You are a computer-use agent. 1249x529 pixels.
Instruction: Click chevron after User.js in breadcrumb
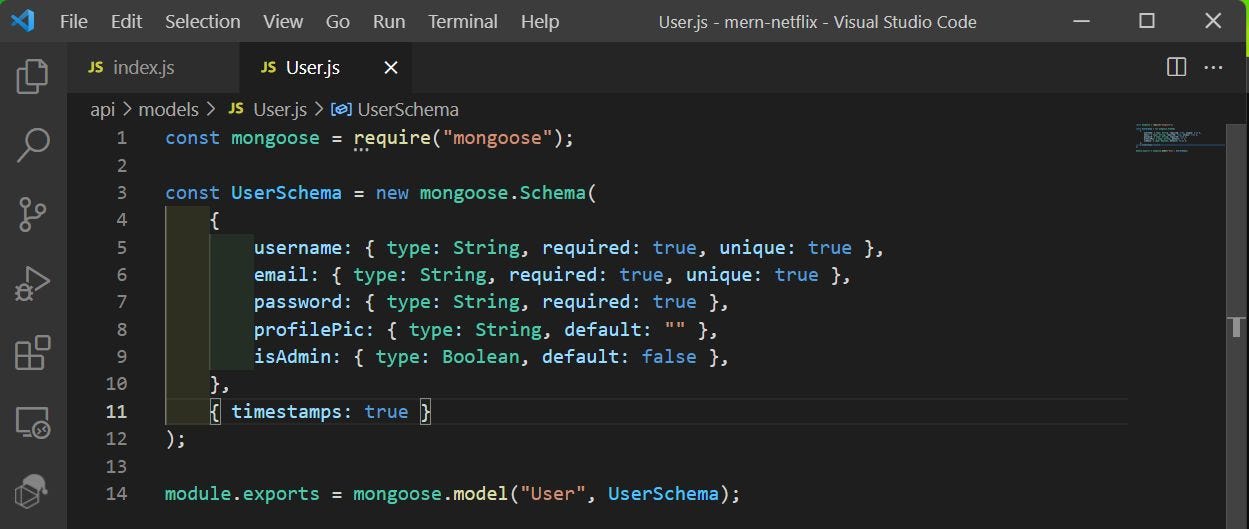(320, 109)
